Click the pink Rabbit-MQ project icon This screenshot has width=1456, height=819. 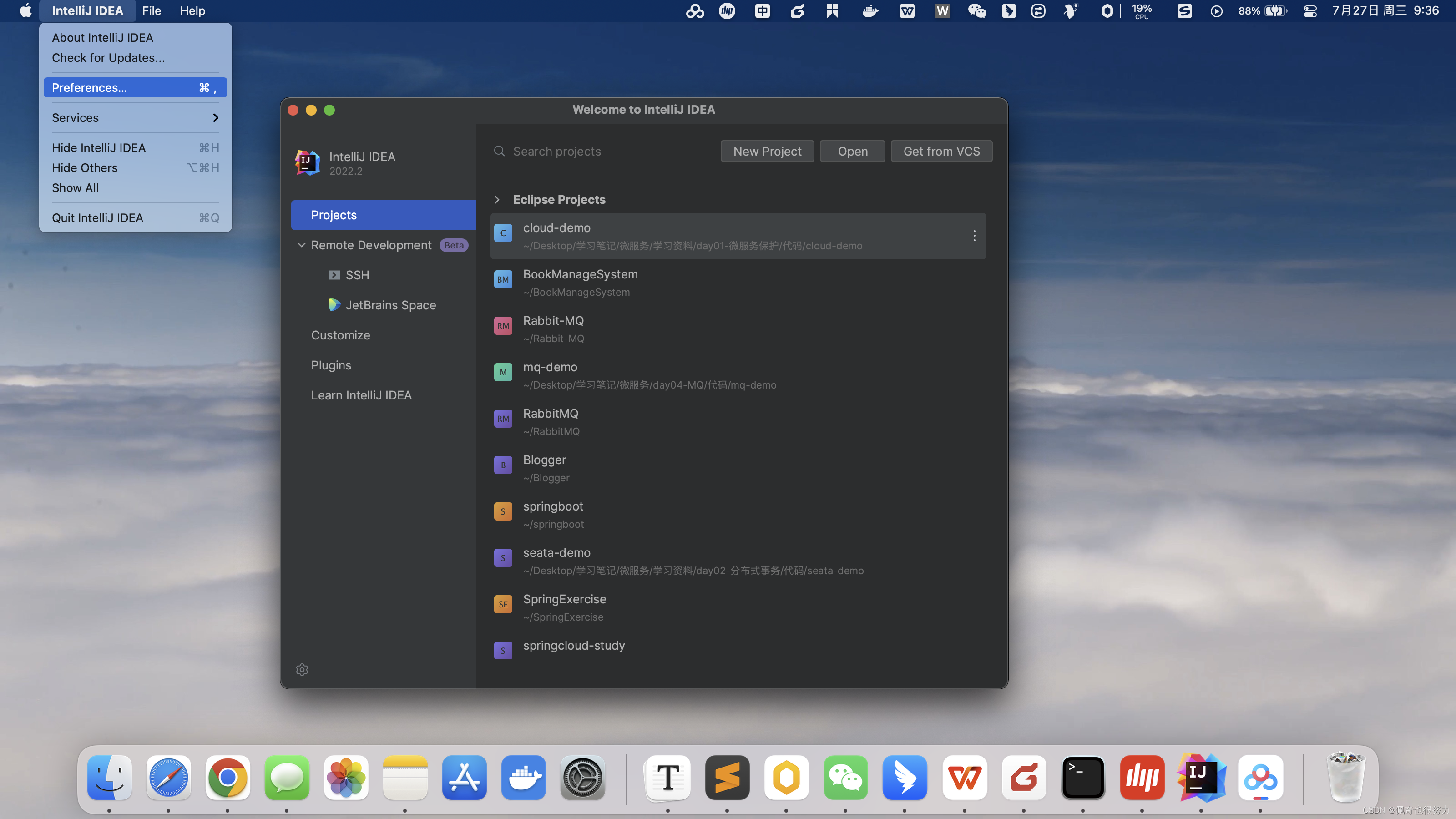pos(502,326)
